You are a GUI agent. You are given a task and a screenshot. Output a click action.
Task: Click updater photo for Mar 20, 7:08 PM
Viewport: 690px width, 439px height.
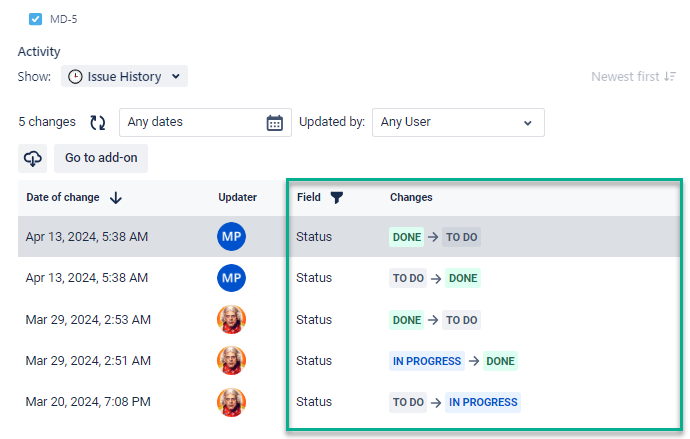pos(231,402)
